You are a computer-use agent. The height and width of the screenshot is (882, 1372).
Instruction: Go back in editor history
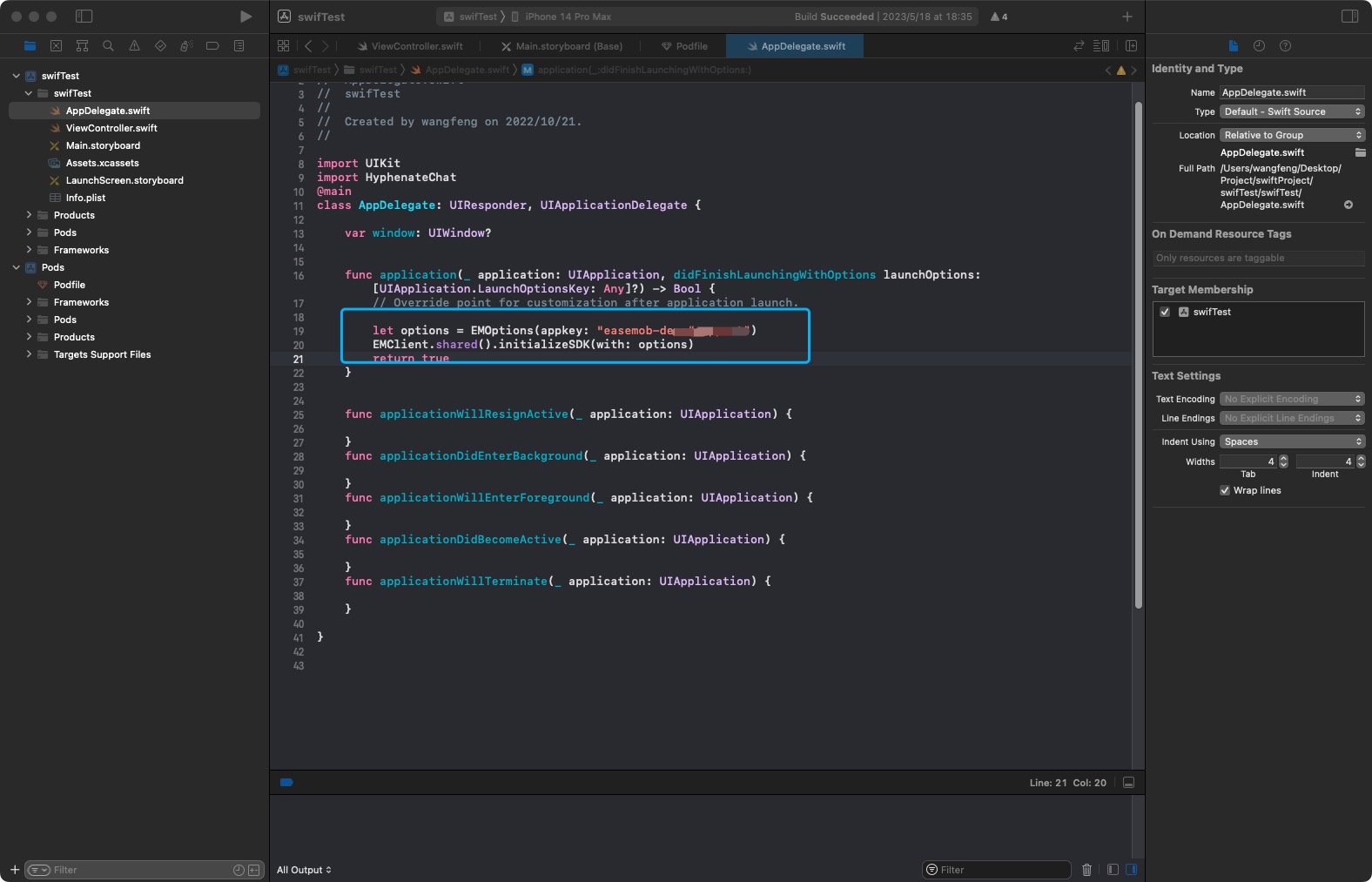coord(307,46)
